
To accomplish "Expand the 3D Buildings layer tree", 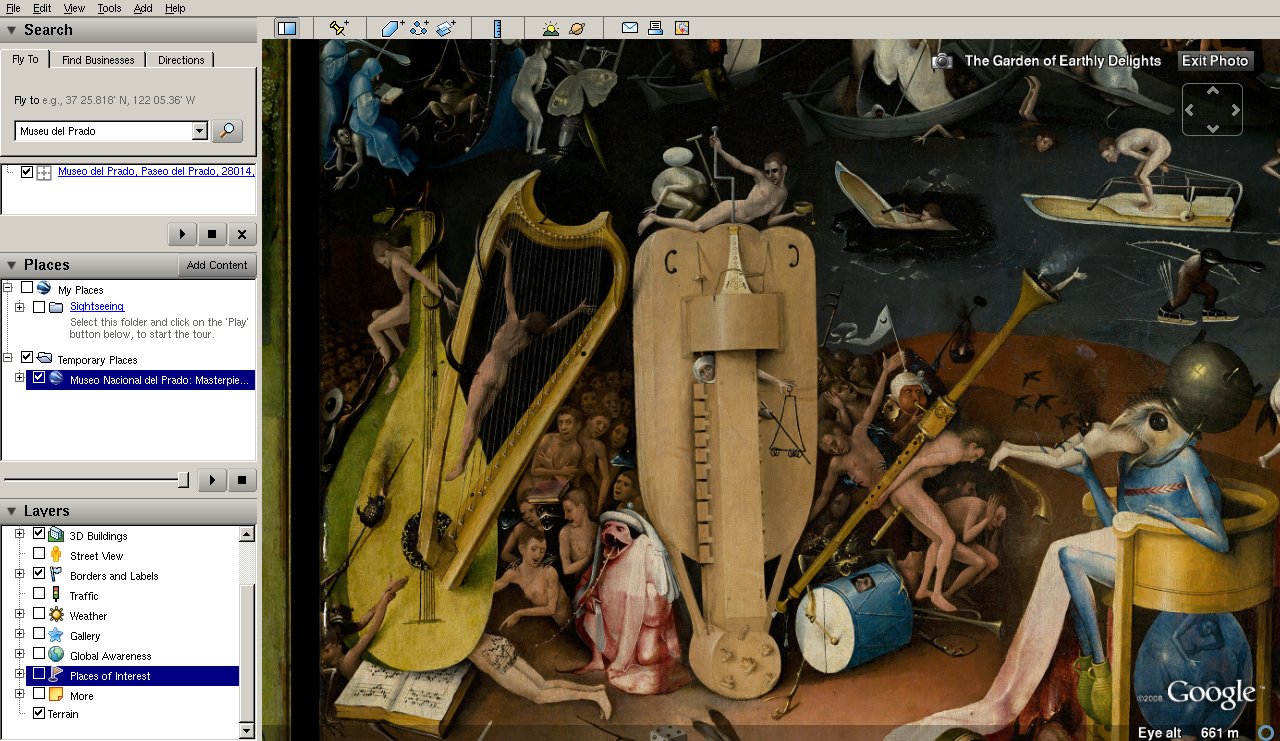I will tap(20, 534).
